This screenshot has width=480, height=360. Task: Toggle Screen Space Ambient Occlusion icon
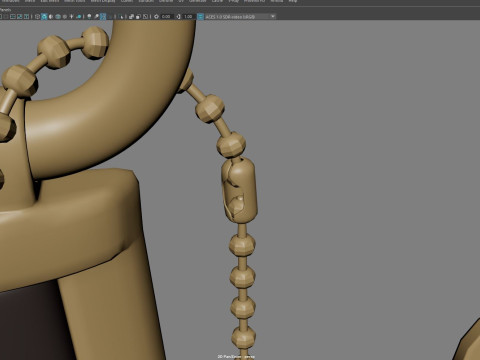89,17
